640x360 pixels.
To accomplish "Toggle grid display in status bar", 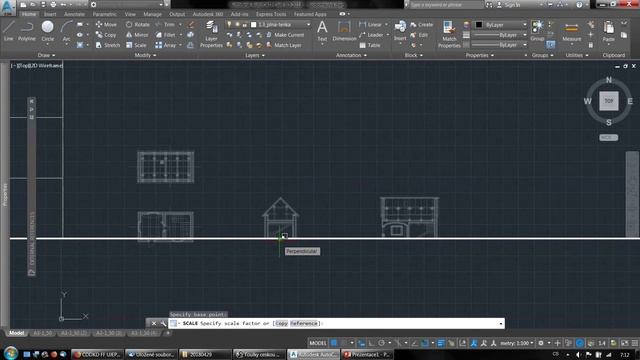I will tap(334, 343).
